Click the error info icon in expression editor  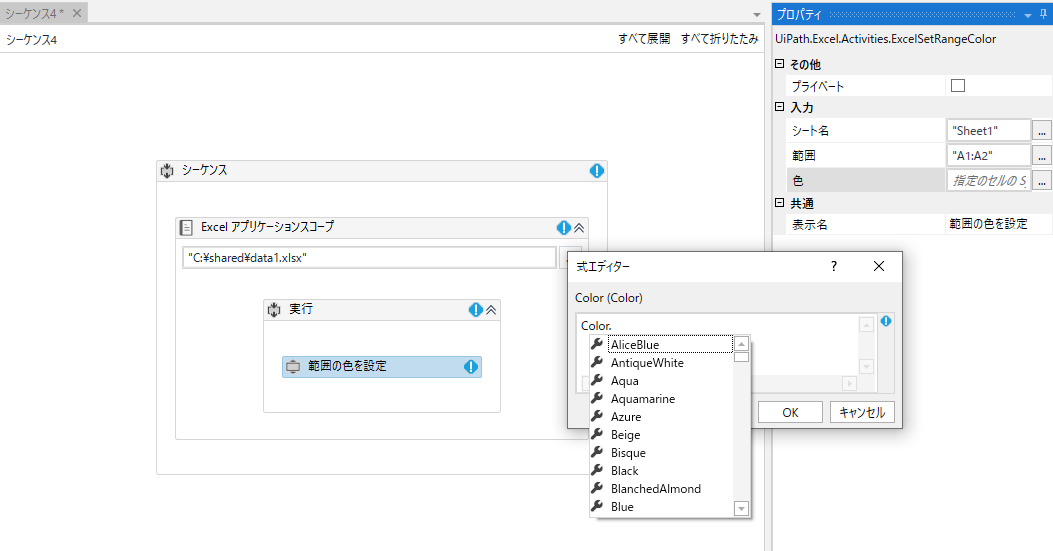(x=886, y=321)
